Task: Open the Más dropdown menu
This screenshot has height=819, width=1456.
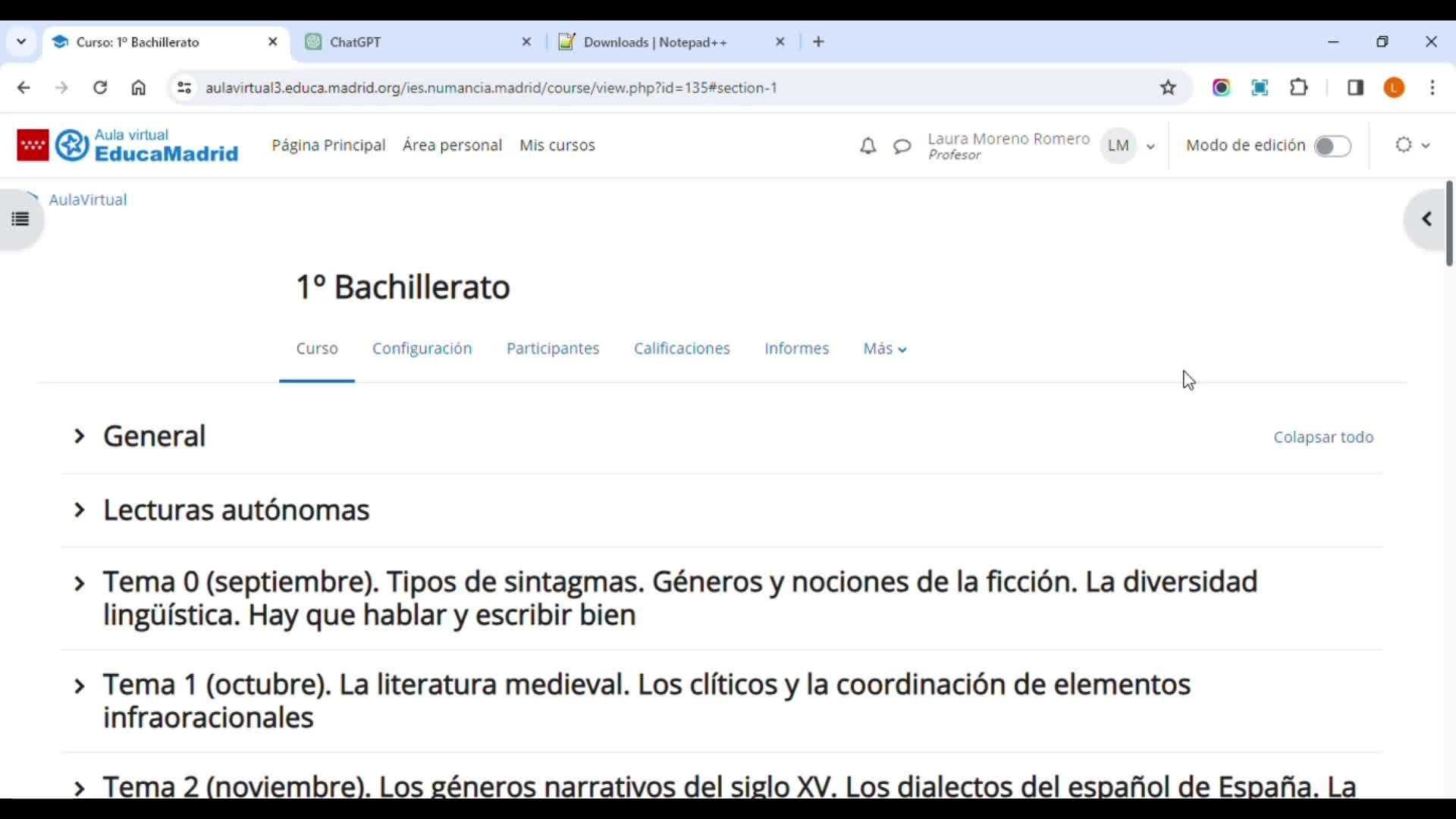Action: pyautogui.click(x=884, y=348)
